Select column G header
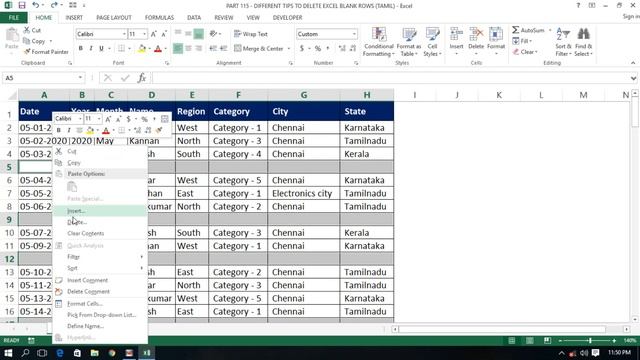Image resolution: width=640 pixels, height=360 pixels. coord(304,95)
